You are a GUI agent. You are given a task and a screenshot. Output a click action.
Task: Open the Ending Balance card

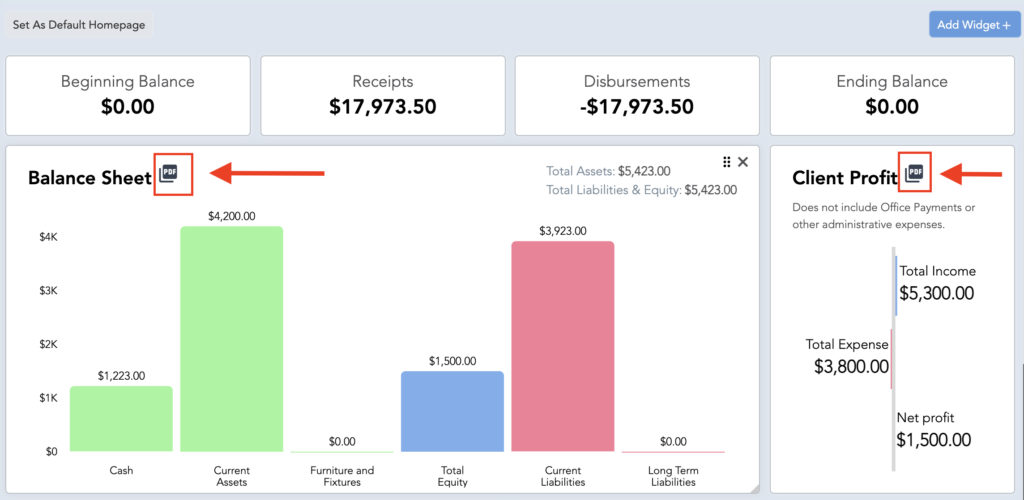[x=891, y=95]
